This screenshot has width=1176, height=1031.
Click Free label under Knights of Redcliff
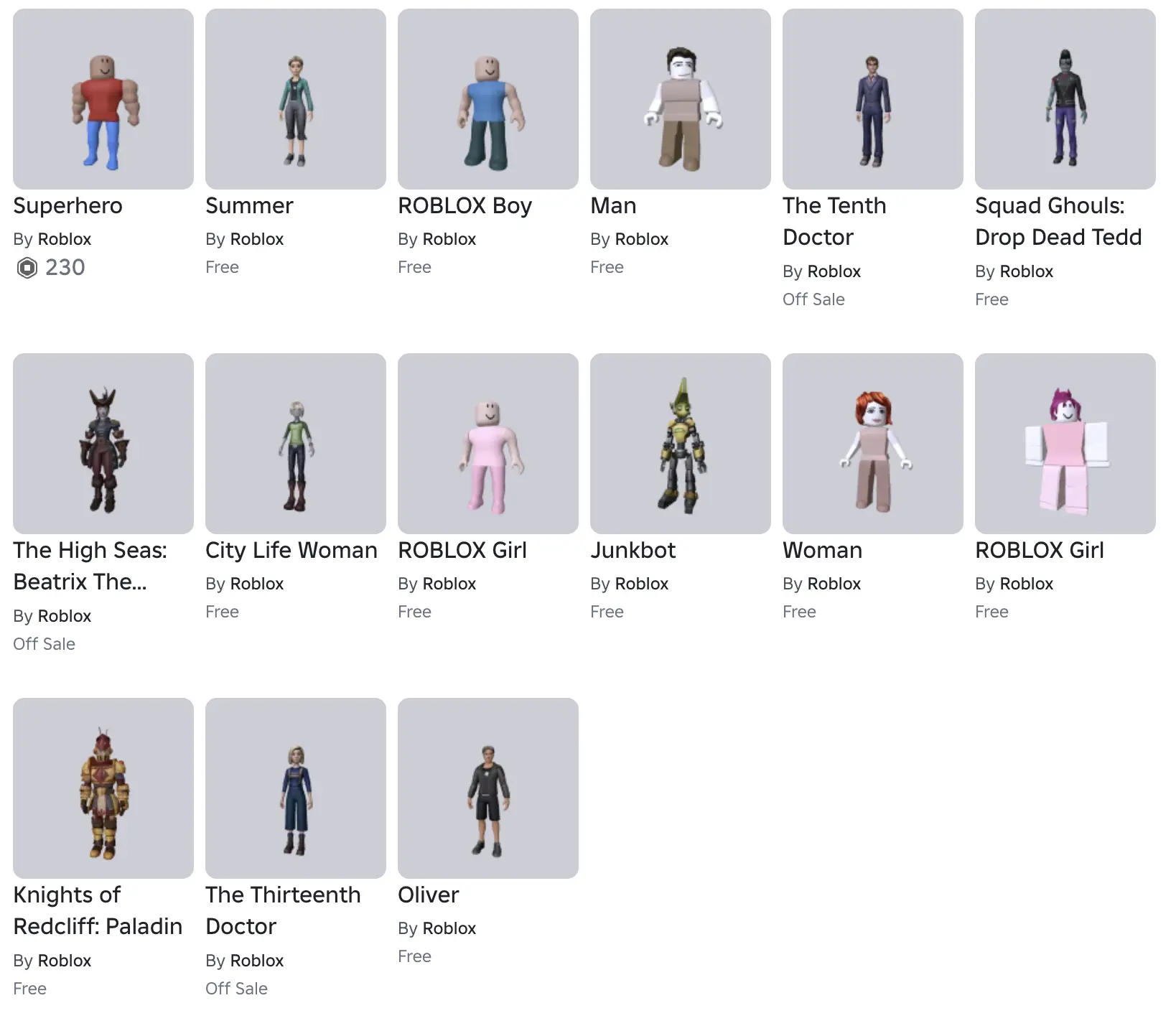[29, 989]
